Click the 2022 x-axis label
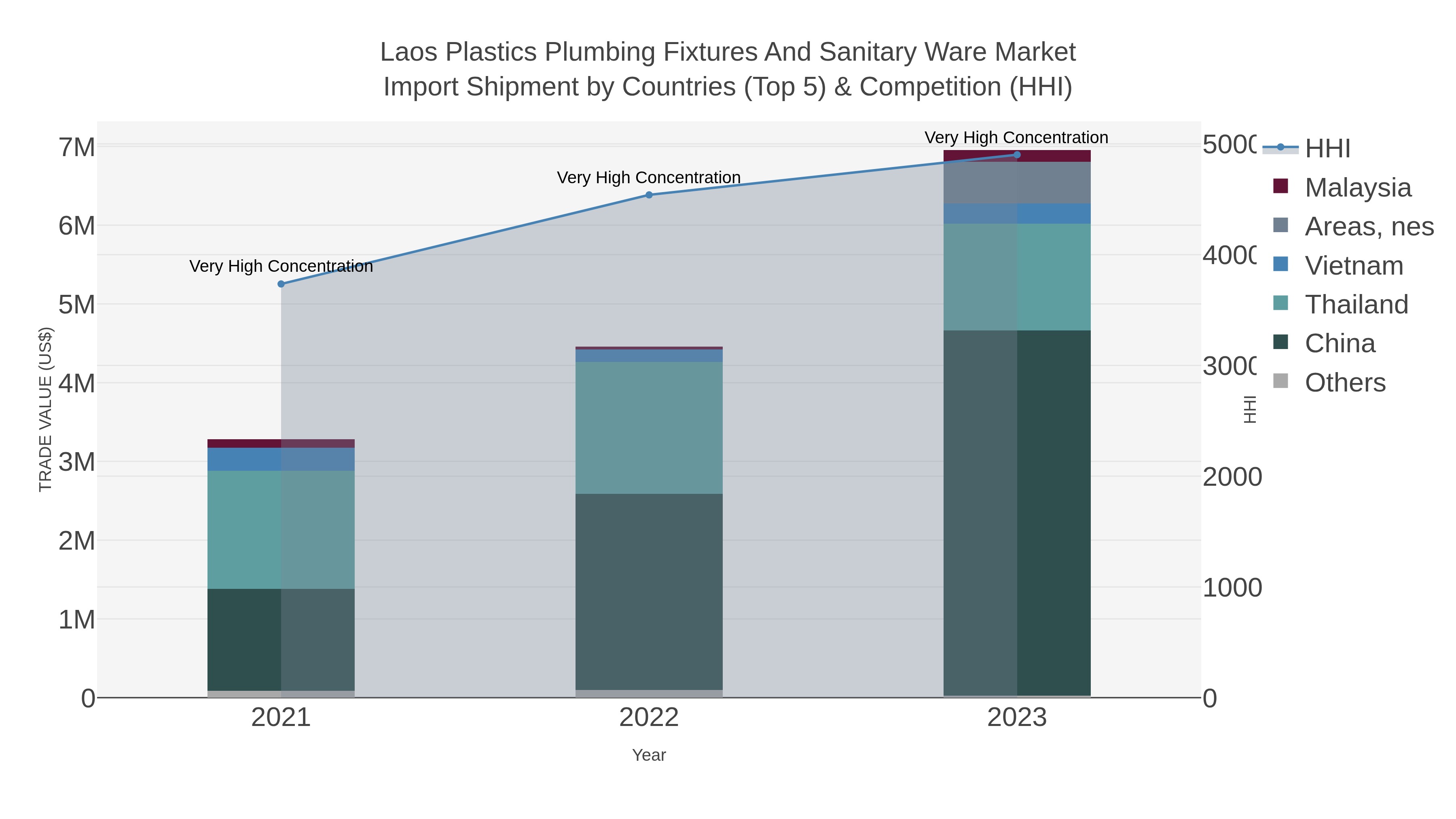This screenshot has width=1456, height=819. (649, 718)
